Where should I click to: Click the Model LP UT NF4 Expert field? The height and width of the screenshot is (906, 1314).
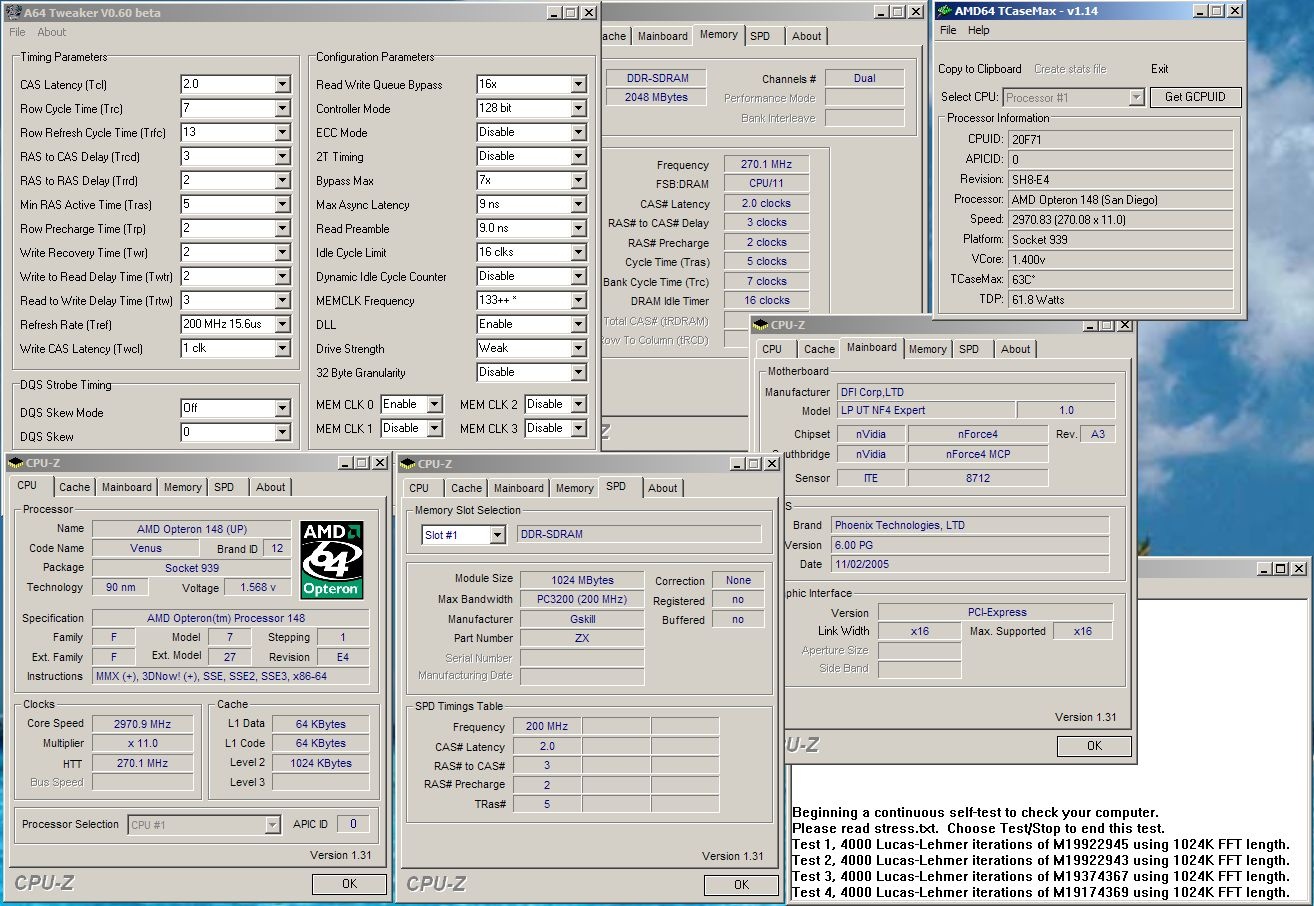925,411
